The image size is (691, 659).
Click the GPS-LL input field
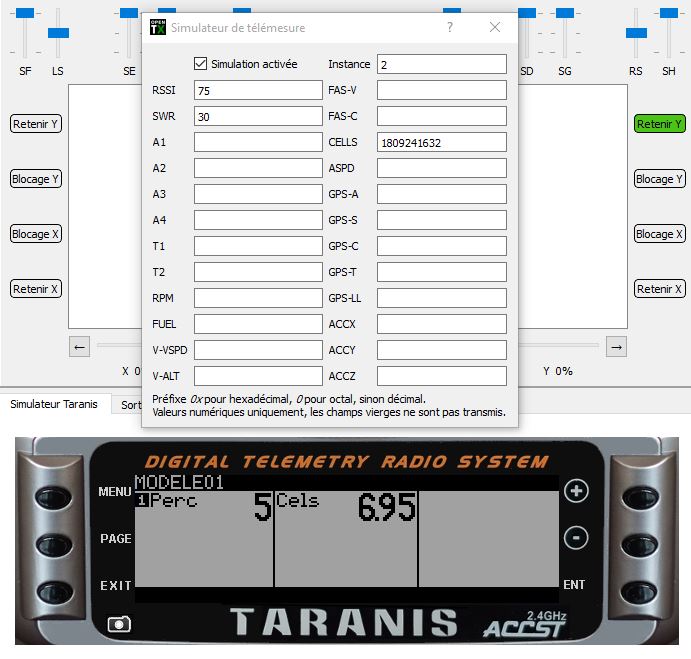click(442, 298)
